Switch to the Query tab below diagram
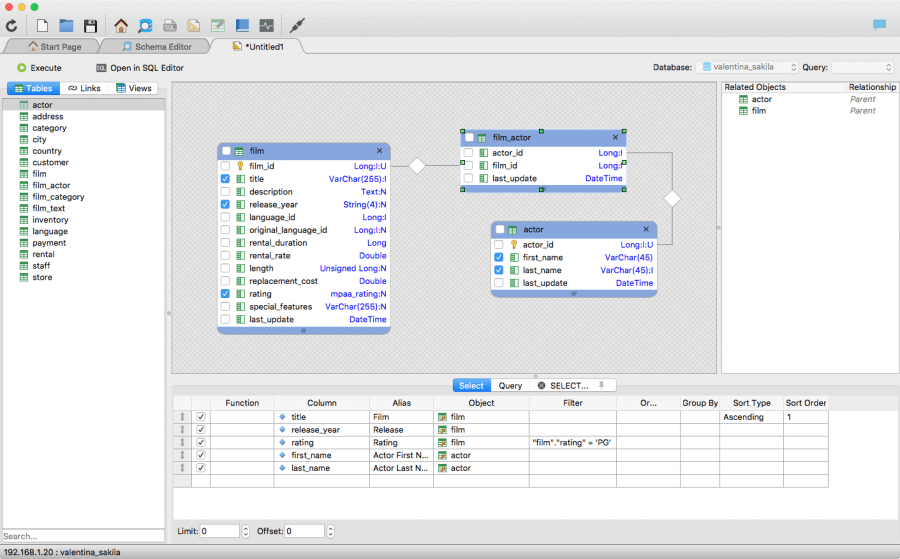This screenshot has width=900, height=559. [x=510, y=386]
